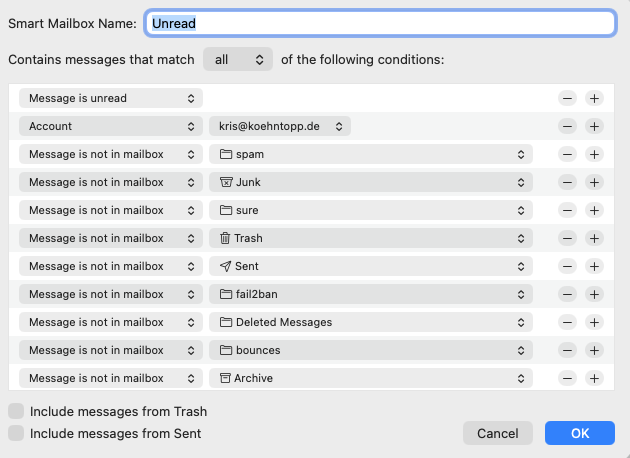Enable Include messages from Trash

point(16,412)
